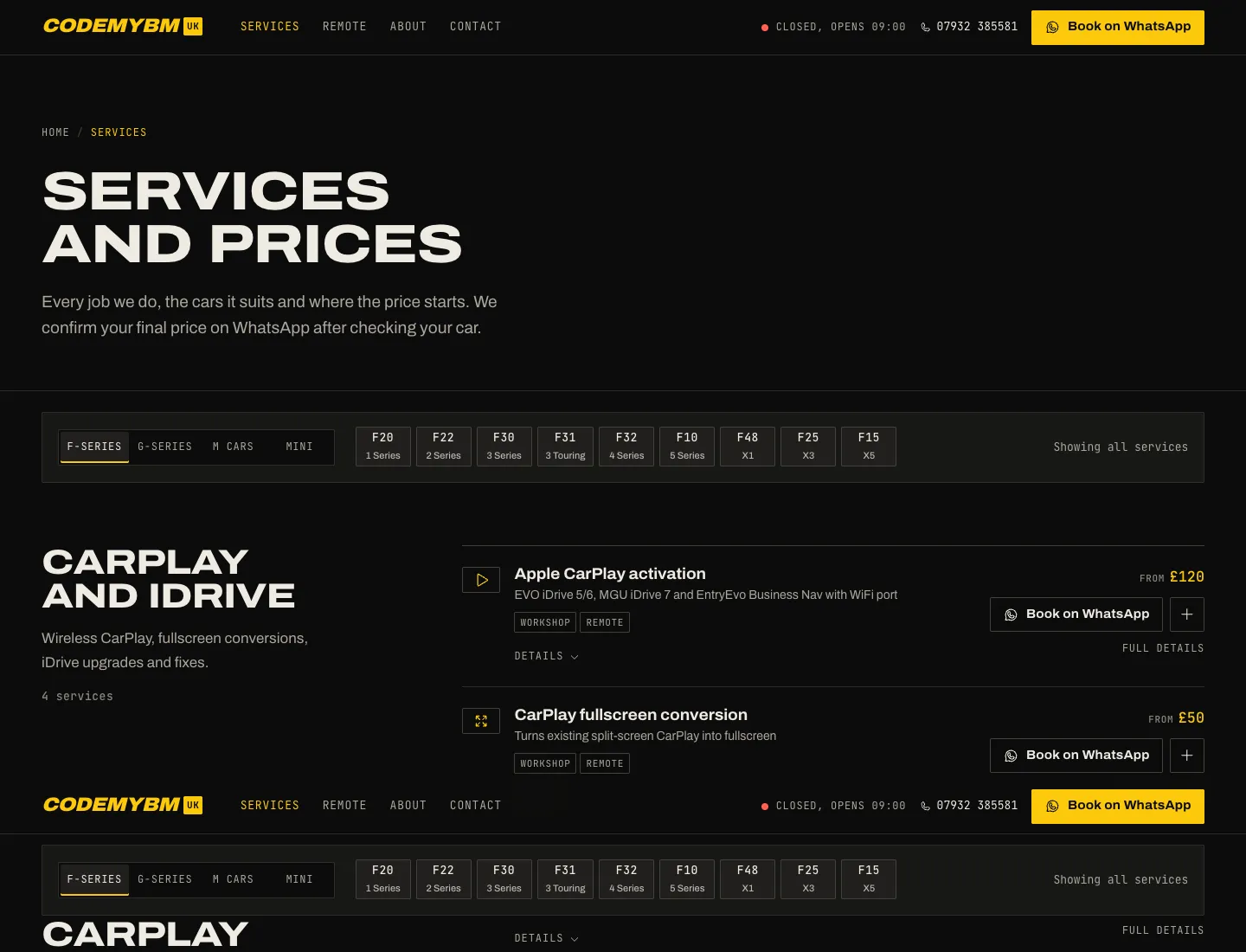Click the red closed-status dot in the top header
Image resolution: width=1246 pixels, height=952 pixels.
coord(765,28)
